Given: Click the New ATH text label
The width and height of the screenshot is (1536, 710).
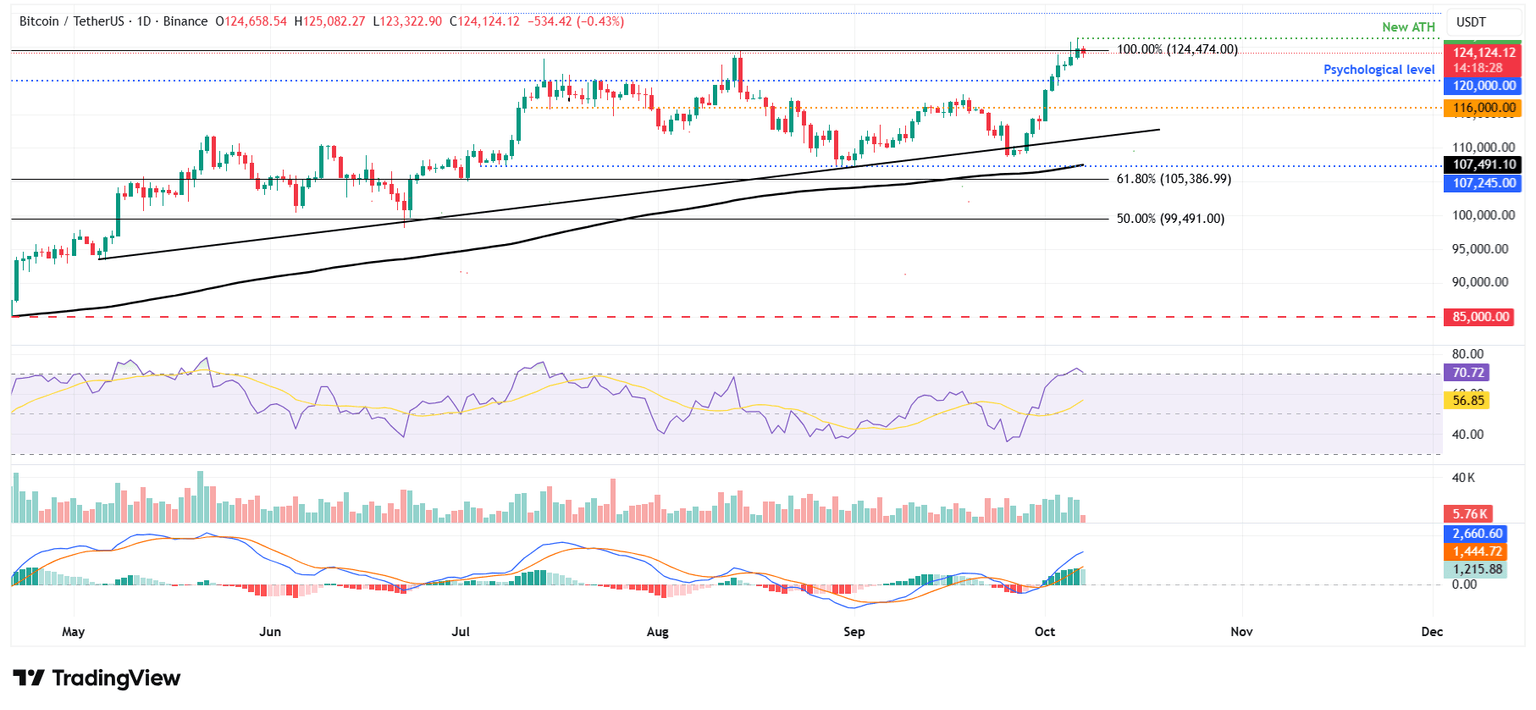Looking at the screenshot, I should point(1407,26).
